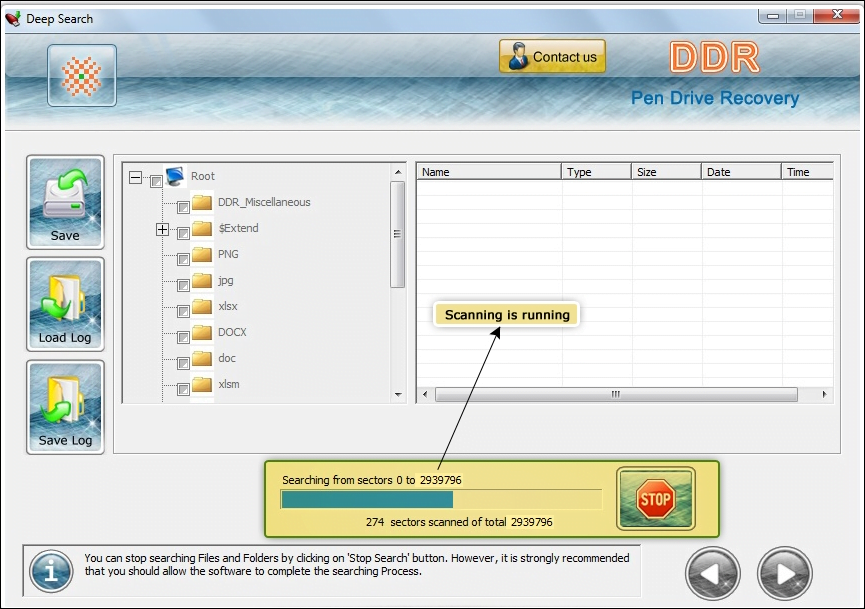Image resolution: width=865 pixels, height=609 pixels.
Task: Go back with the left arrow button
Action: pos(713,574)
